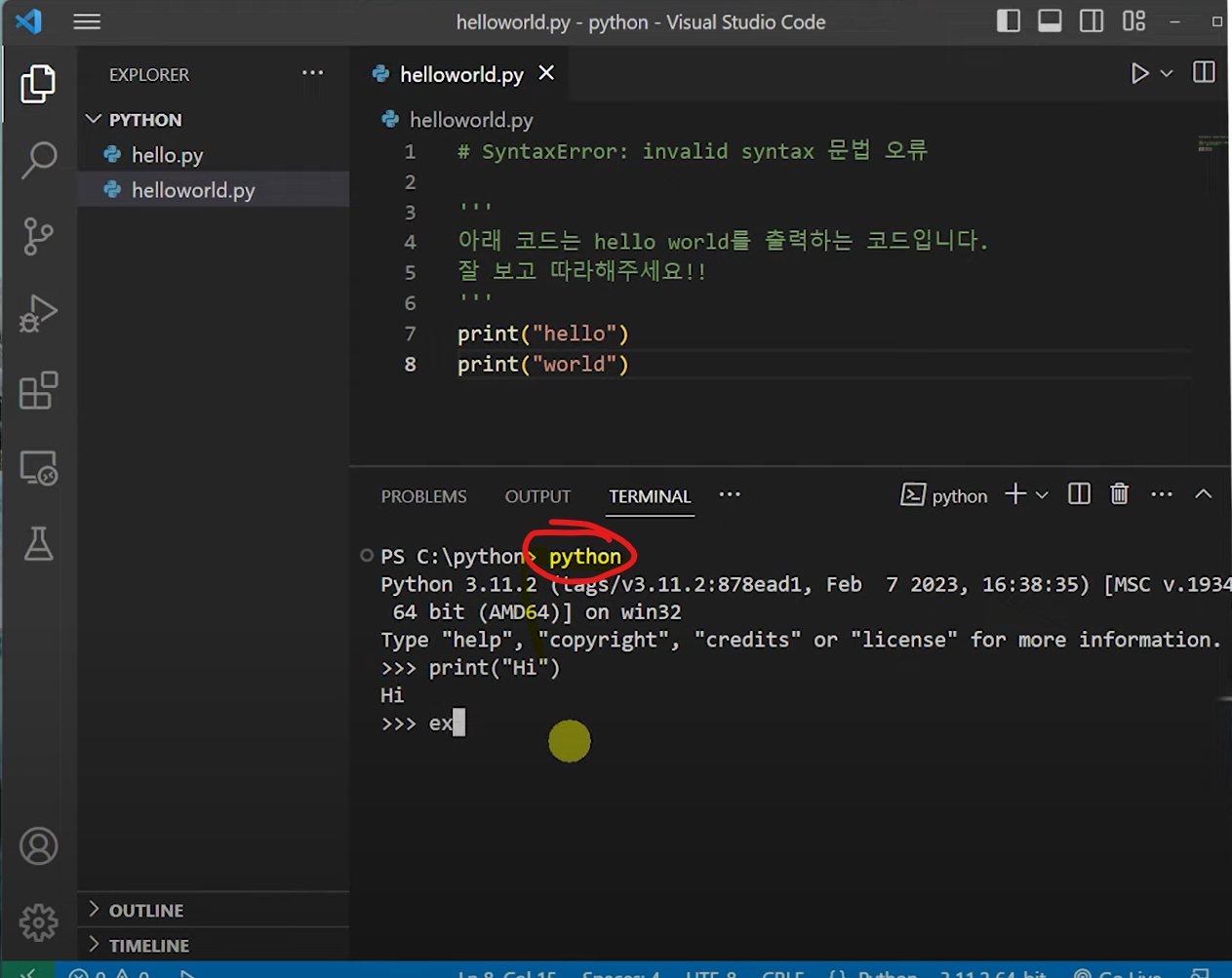Click the >>> ex prompt input line

point(423,724)
